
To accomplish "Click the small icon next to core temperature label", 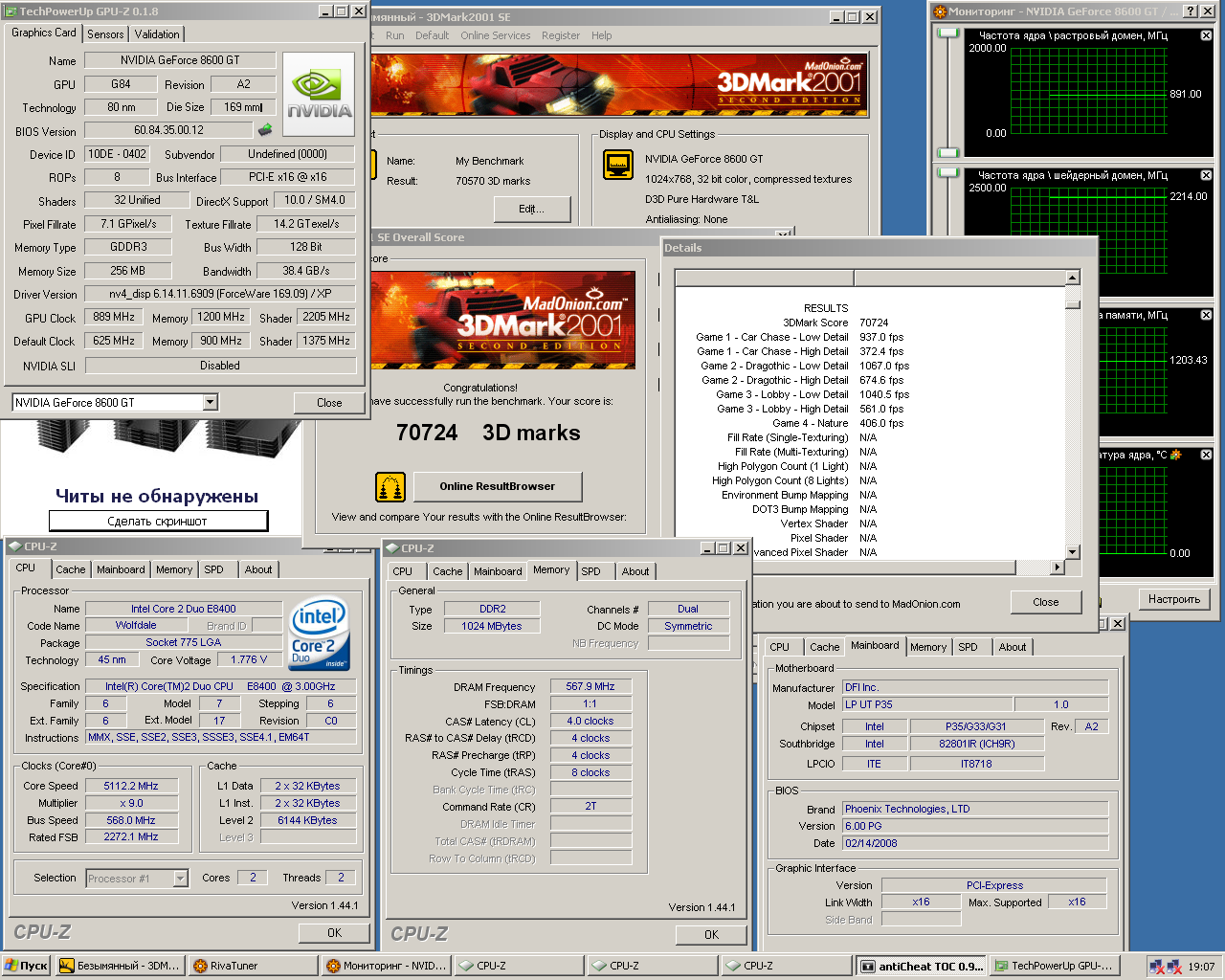I will [1176, 455].
